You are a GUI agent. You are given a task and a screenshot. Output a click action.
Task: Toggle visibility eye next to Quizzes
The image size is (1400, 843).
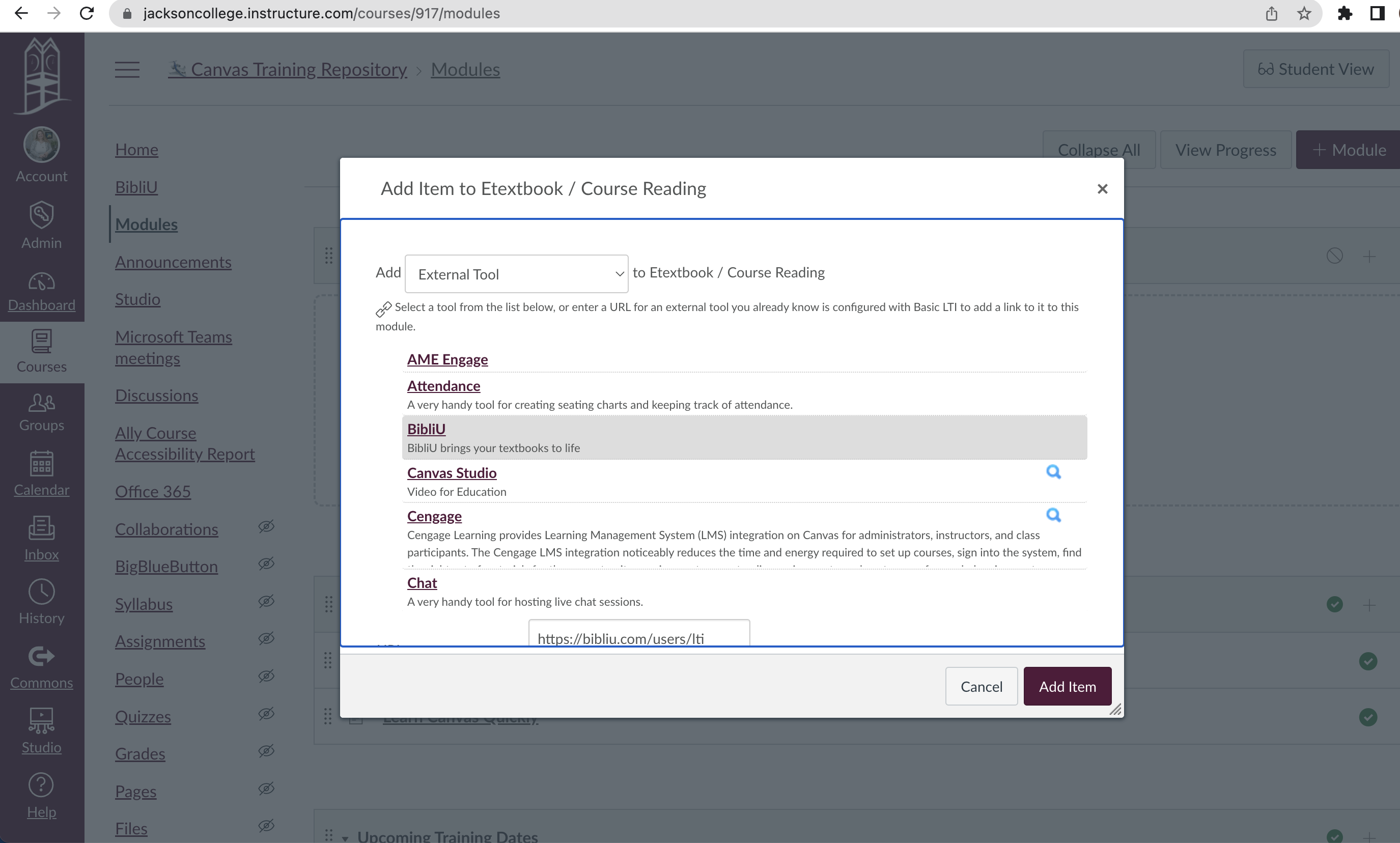coord(266,714)
